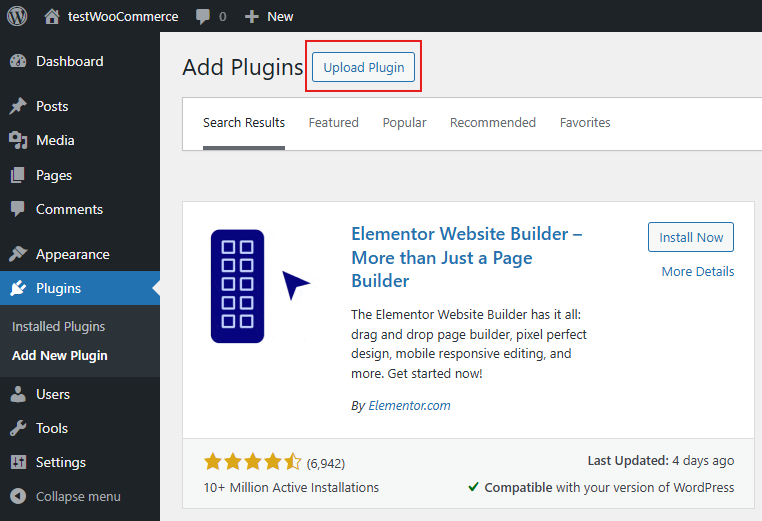Click the Dashboard gauge icon

click(x=18, y=61)
